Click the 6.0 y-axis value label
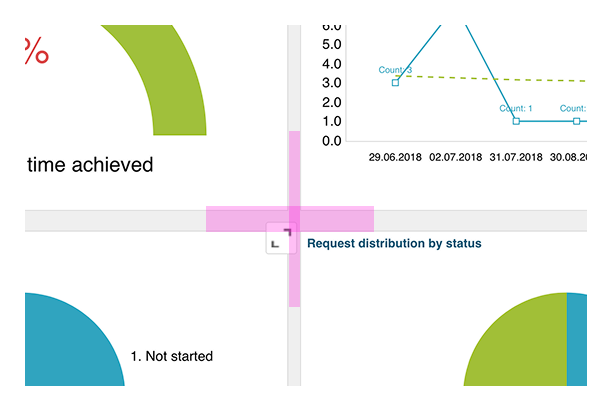 coord(333,25)
